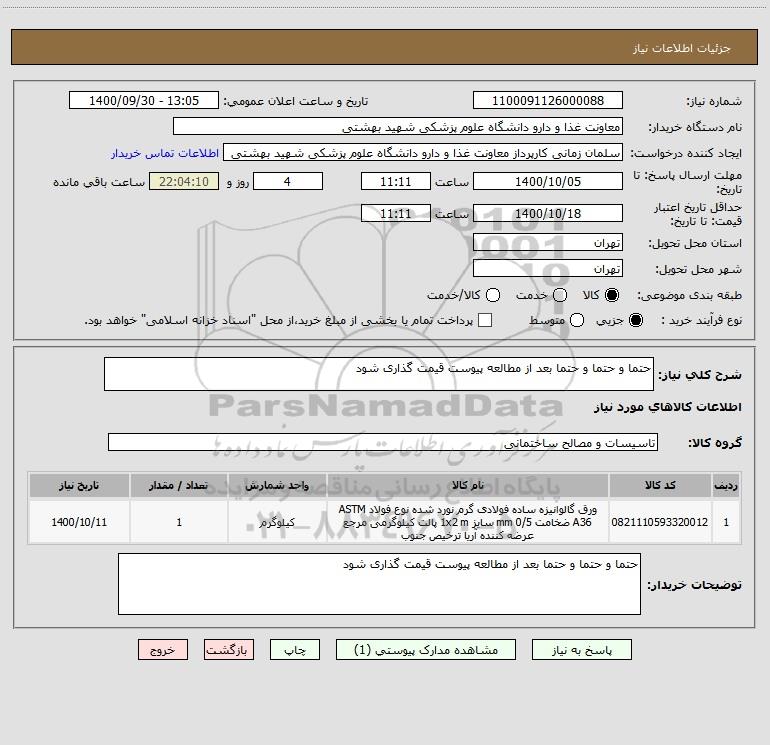
Task: Toggle the اسناد خزانه اسلامی payment checkbox
Action: pos(485,320)
